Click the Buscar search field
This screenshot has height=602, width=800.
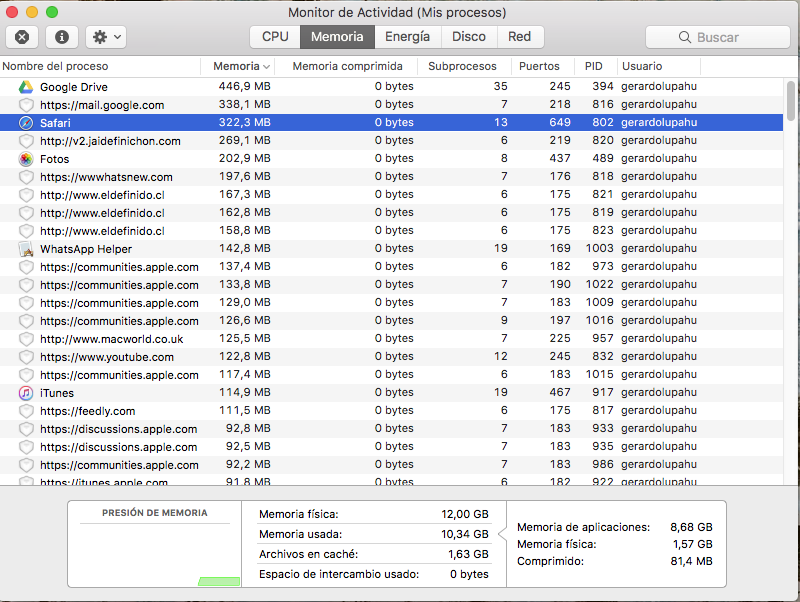716,37
